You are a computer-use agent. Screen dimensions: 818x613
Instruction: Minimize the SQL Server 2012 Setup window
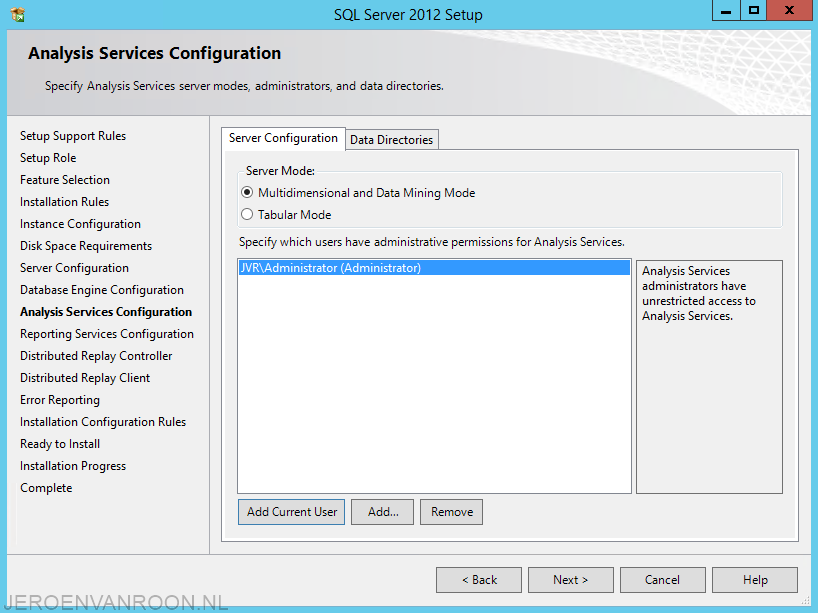(726, 11)
